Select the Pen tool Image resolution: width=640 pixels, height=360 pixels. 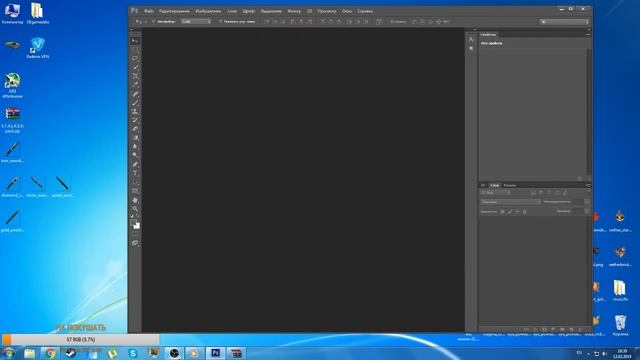click(135, 164)
